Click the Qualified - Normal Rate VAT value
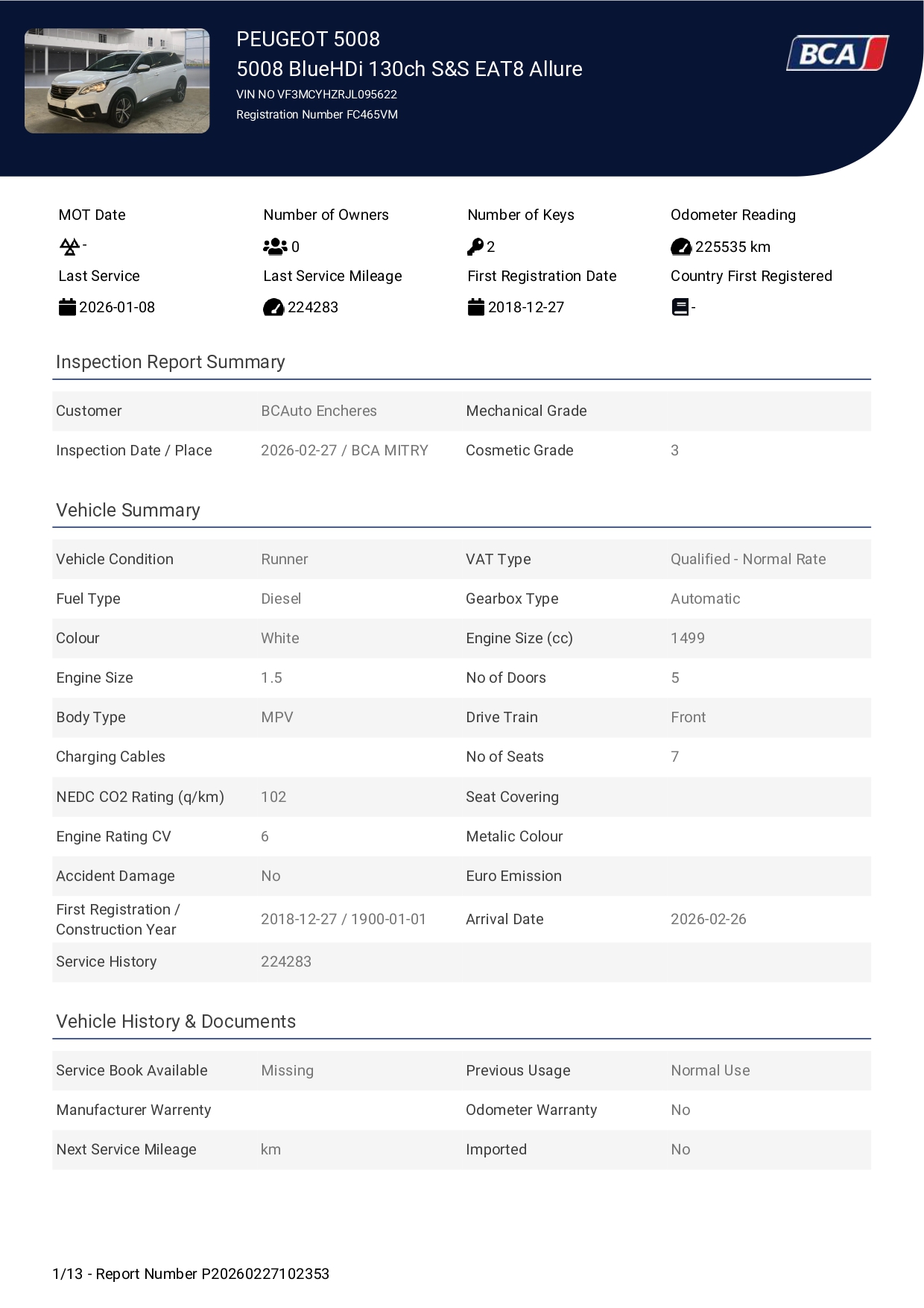Screen dimensions: 924x1308 tap(748, 559)
